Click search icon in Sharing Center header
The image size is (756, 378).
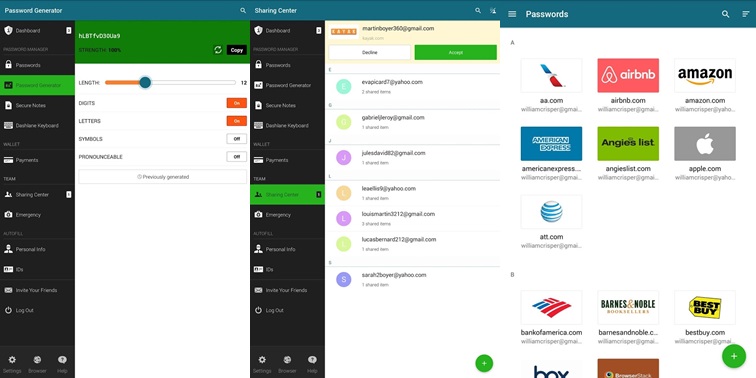pos(478,10)
